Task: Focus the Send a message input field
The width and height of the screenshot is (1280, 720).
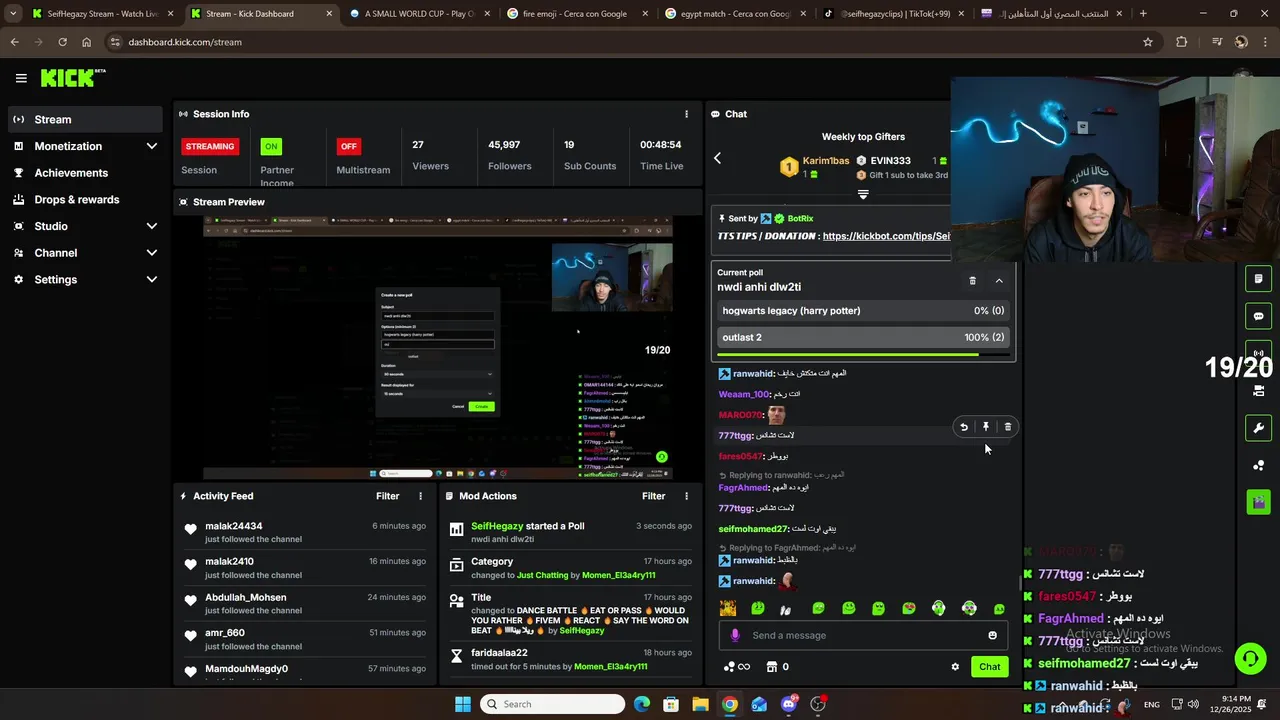Action: pyautogui.click(x=863, y=635)
